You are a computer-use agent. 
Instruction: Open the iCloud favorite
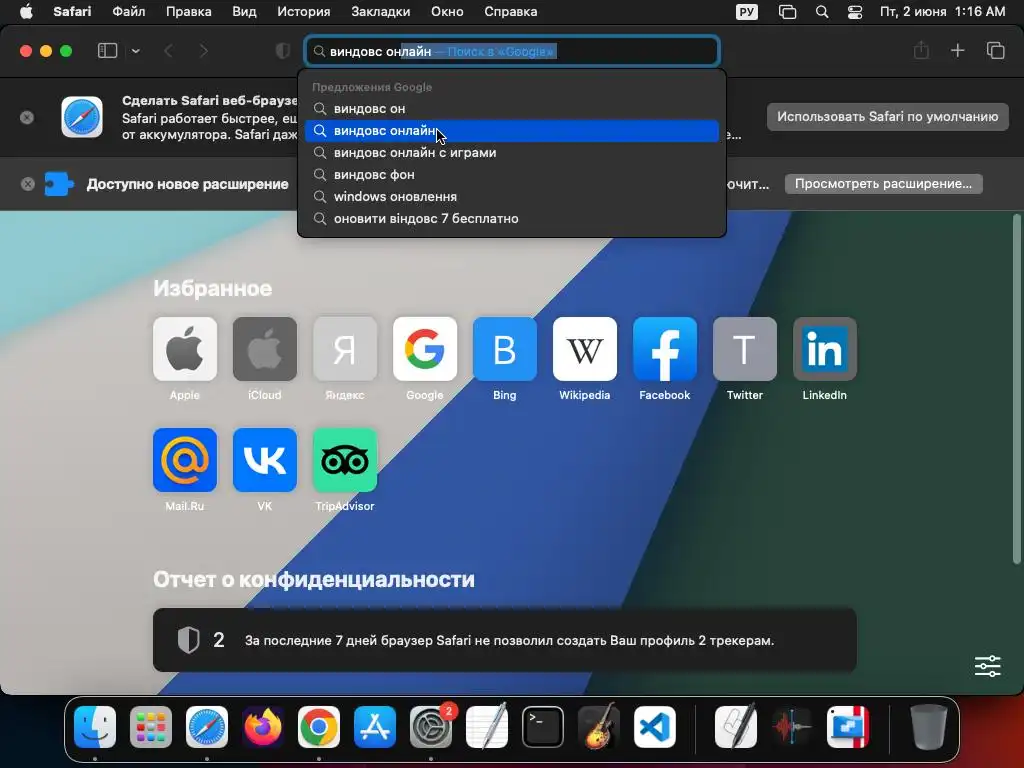[x=264, y=349]
